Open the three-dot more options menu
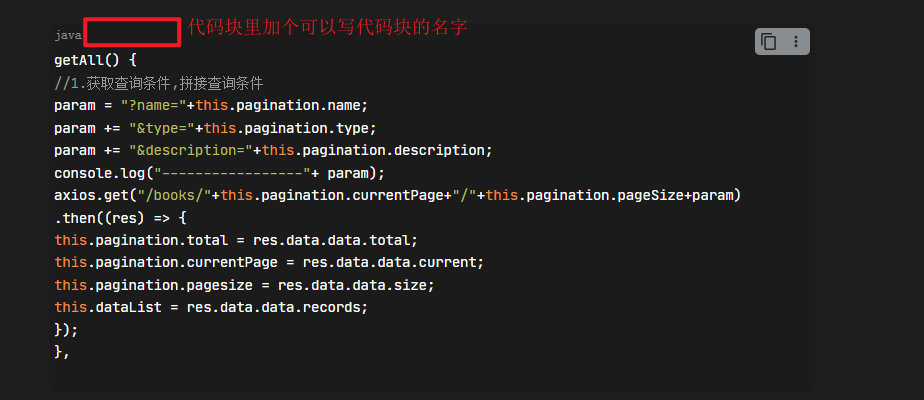924x400 pixels. click(796, 41)
